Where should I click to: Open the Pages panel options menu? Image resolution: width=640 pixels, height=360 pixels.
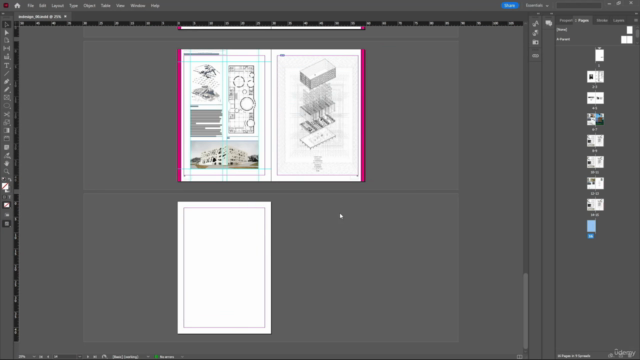636,20
